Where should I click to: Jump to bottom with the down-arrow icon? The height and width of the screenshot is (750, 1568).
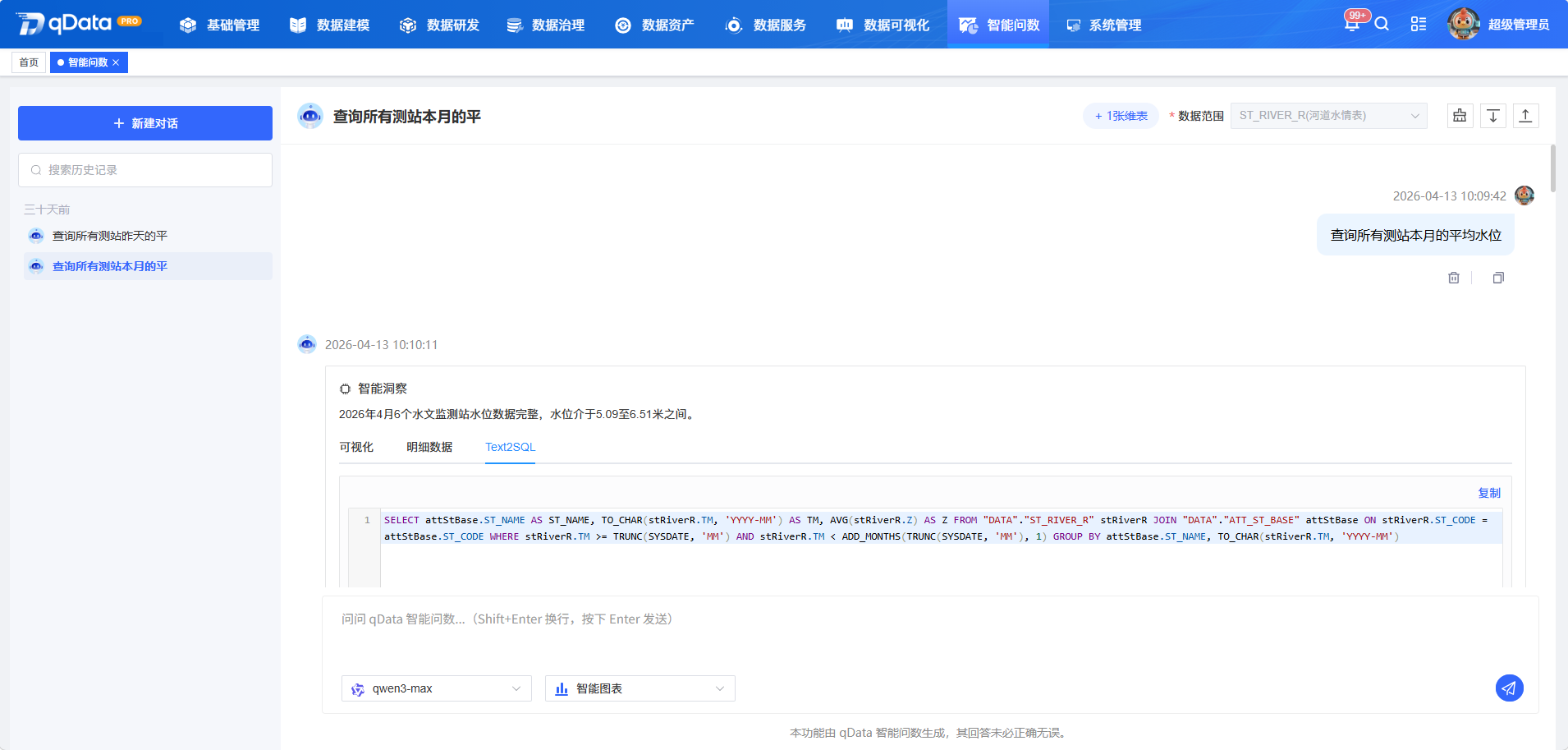point(1493,116)
